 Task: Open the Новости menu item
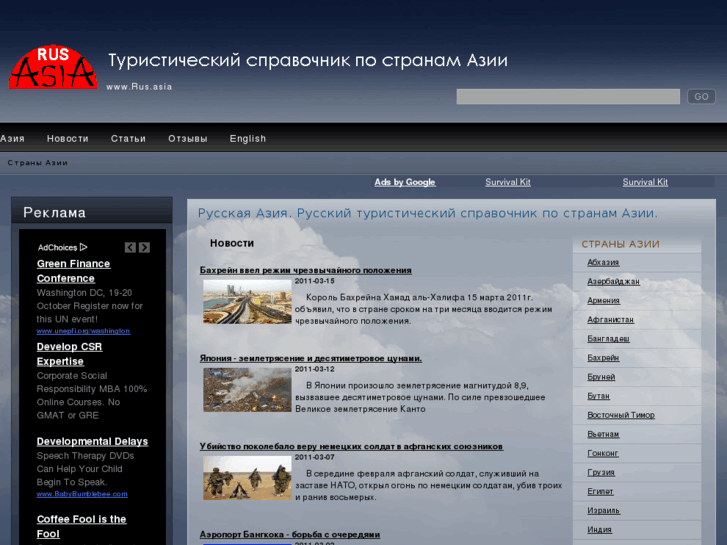[68, 139]
